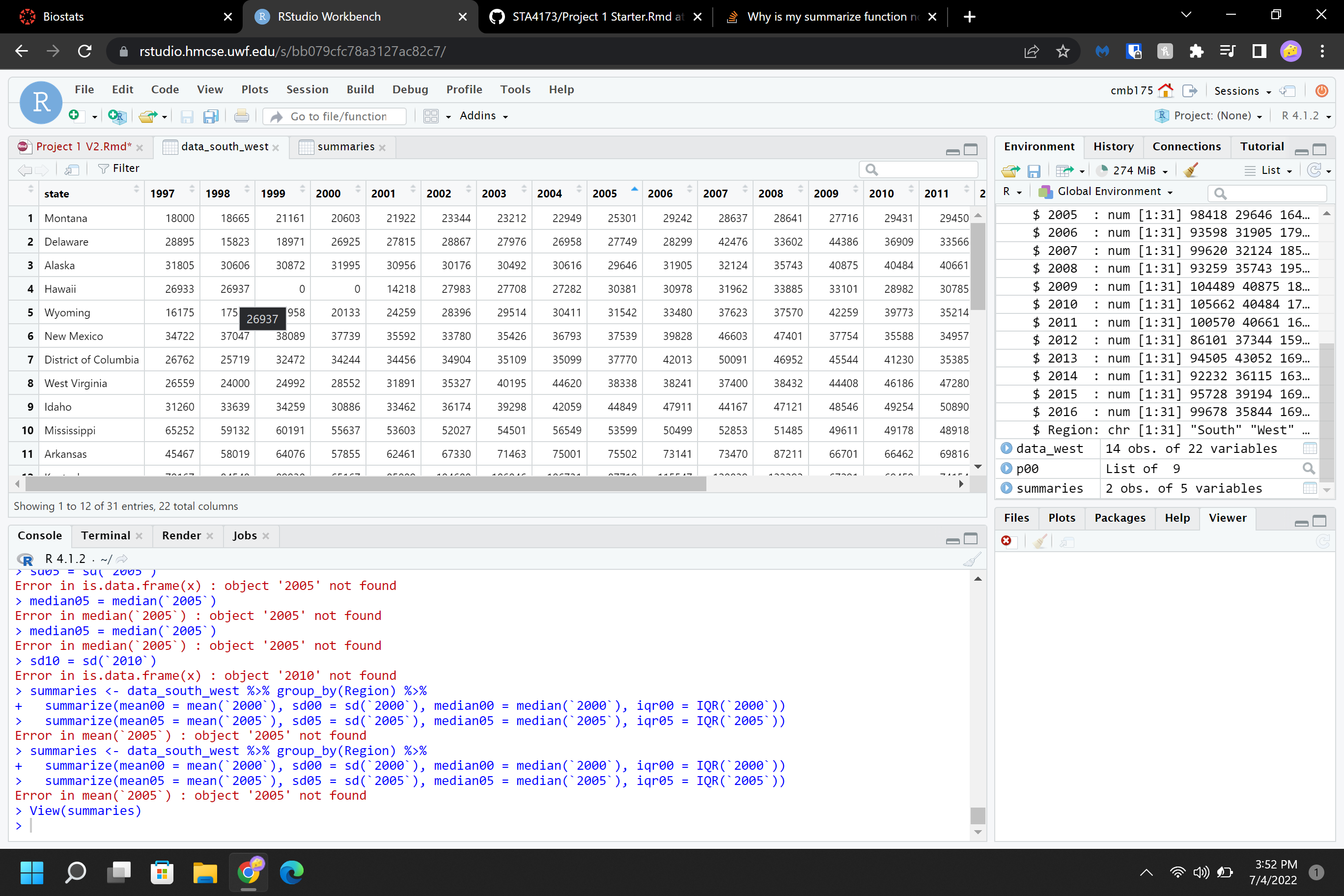Click the workspace panes grid icon

point(431,116)
